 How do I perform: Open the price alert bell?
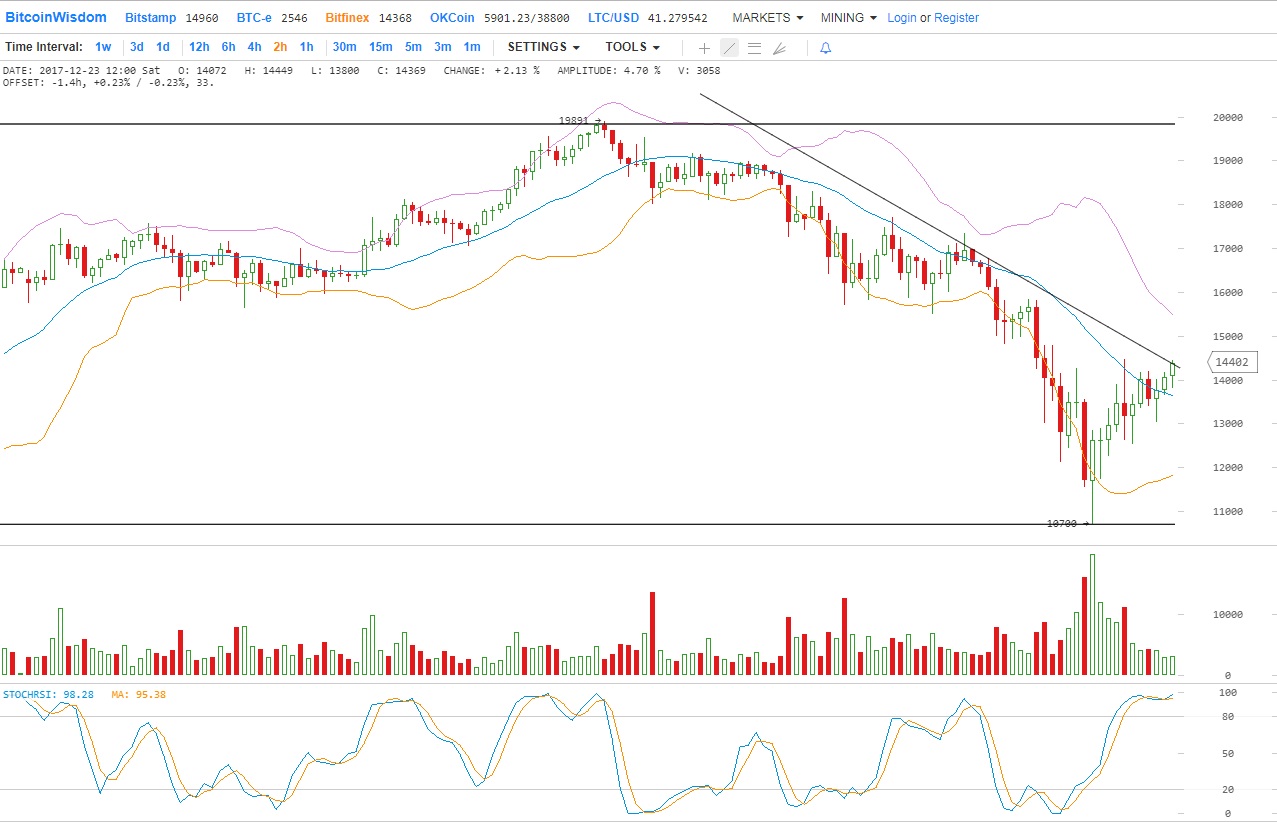[825, 48]
